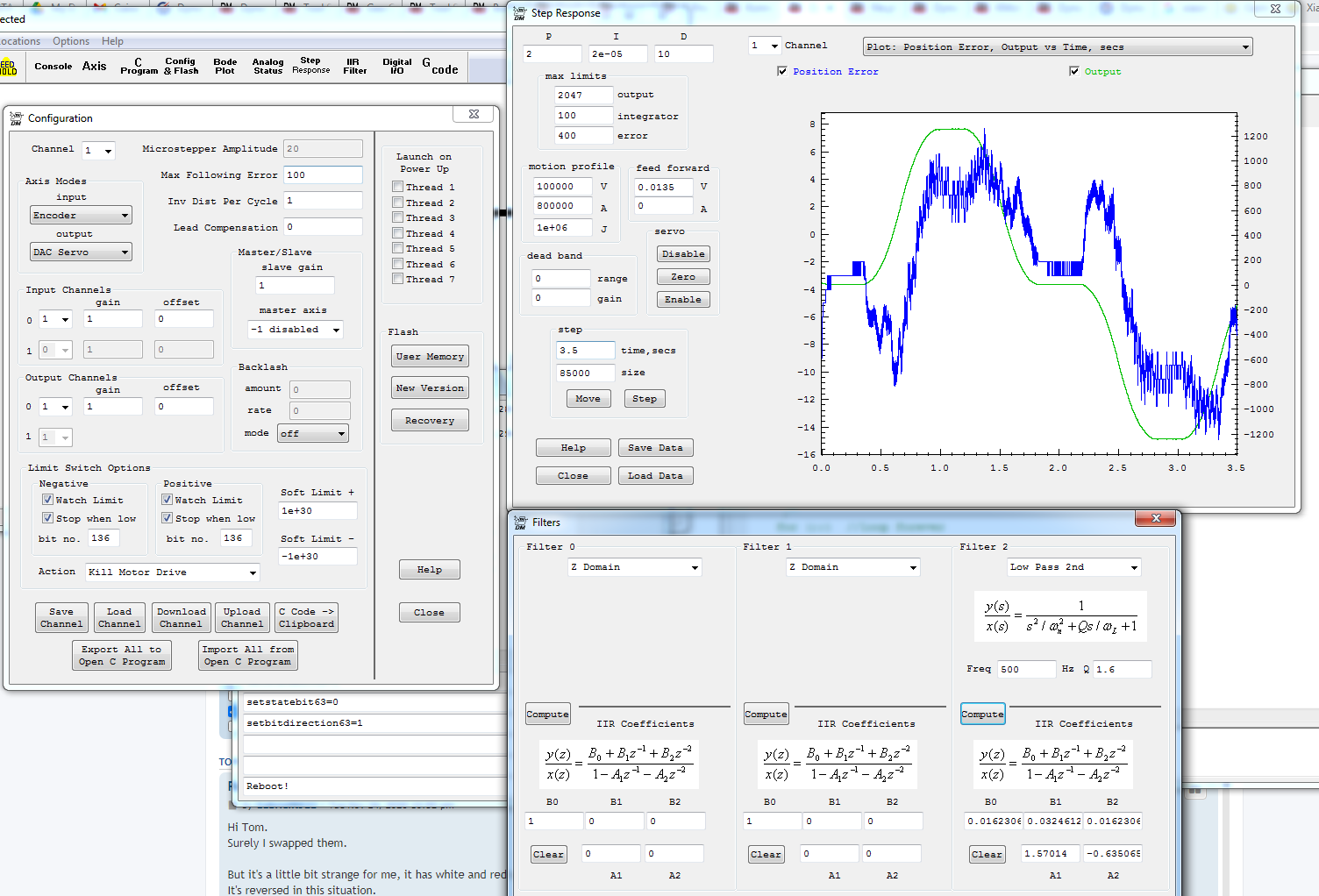The height and width of the screenshot is (896, 1319).
Task: Click the Move button in Step Response
Action: click(x=588, y=399)
